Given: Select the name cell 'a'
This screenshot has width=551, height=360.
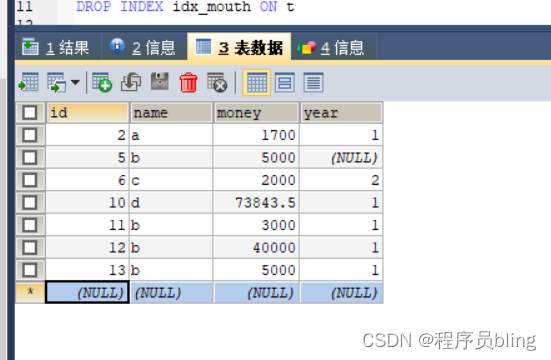Looking at the screenshot, I should 171,135.
